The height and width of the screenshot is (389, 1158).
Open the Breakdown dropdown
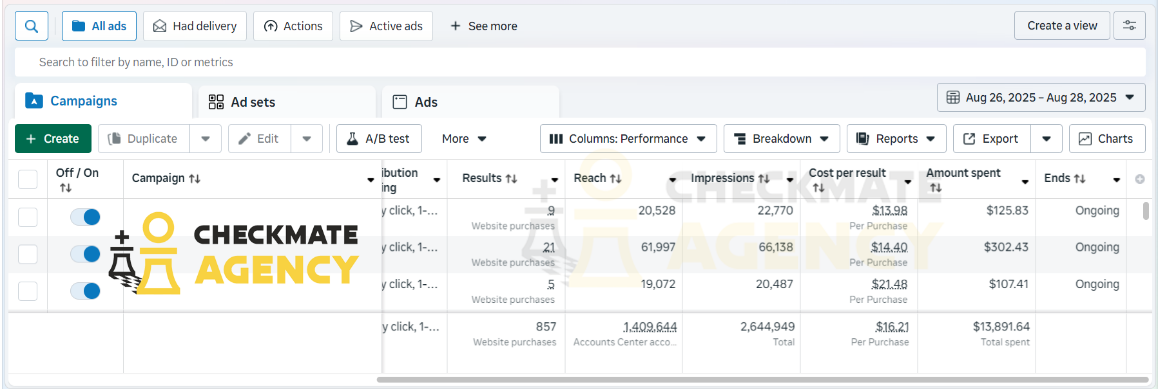tap(781, 139)
